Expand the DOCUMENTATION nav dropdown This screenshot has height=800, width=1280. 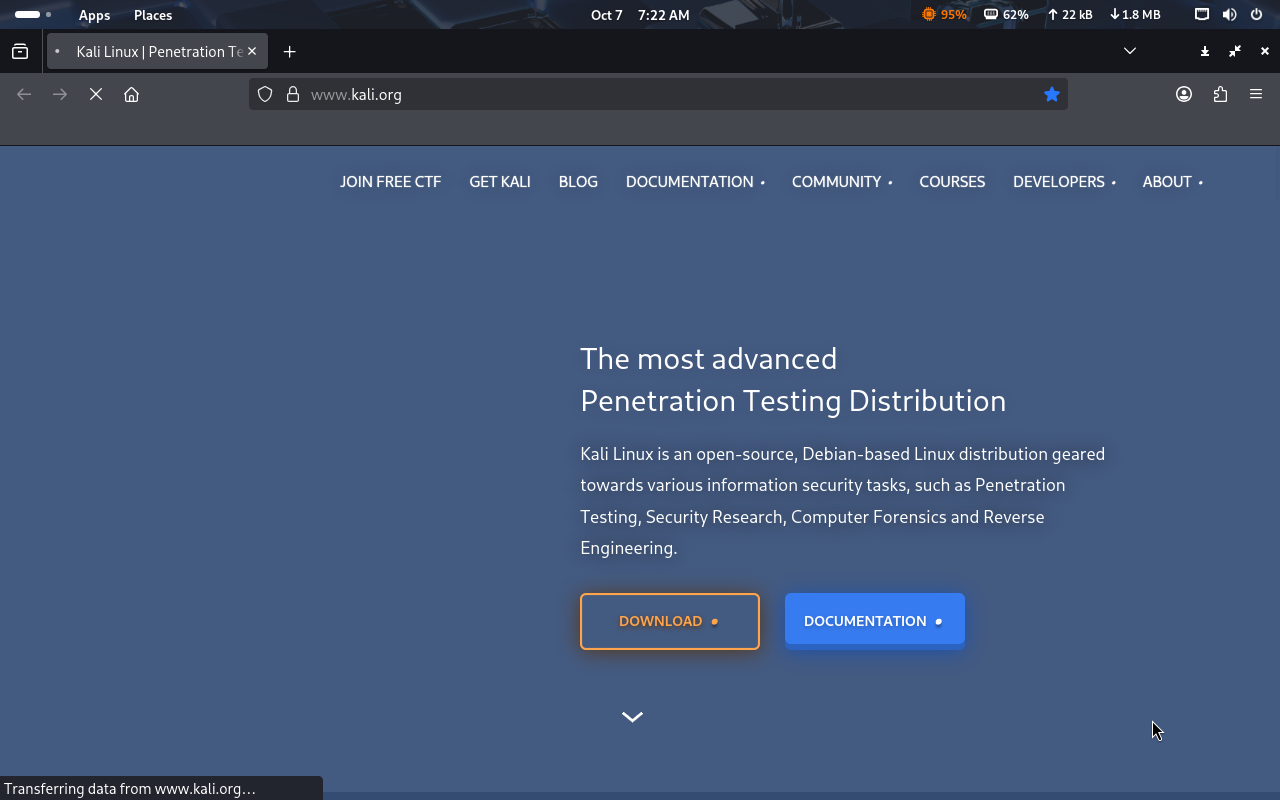click(695, 182)
